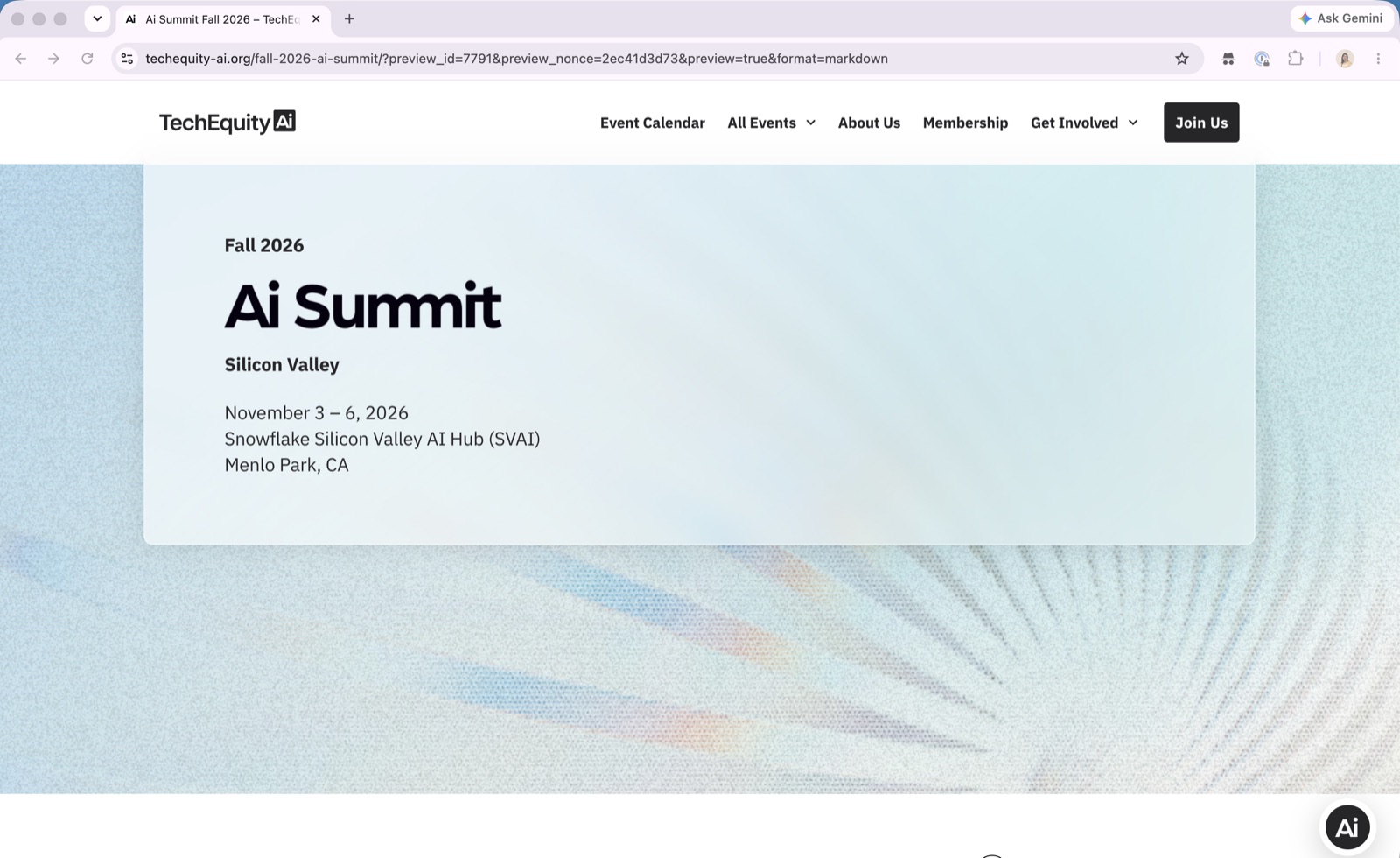Open a new tab with plus icon

pos(349,18)
